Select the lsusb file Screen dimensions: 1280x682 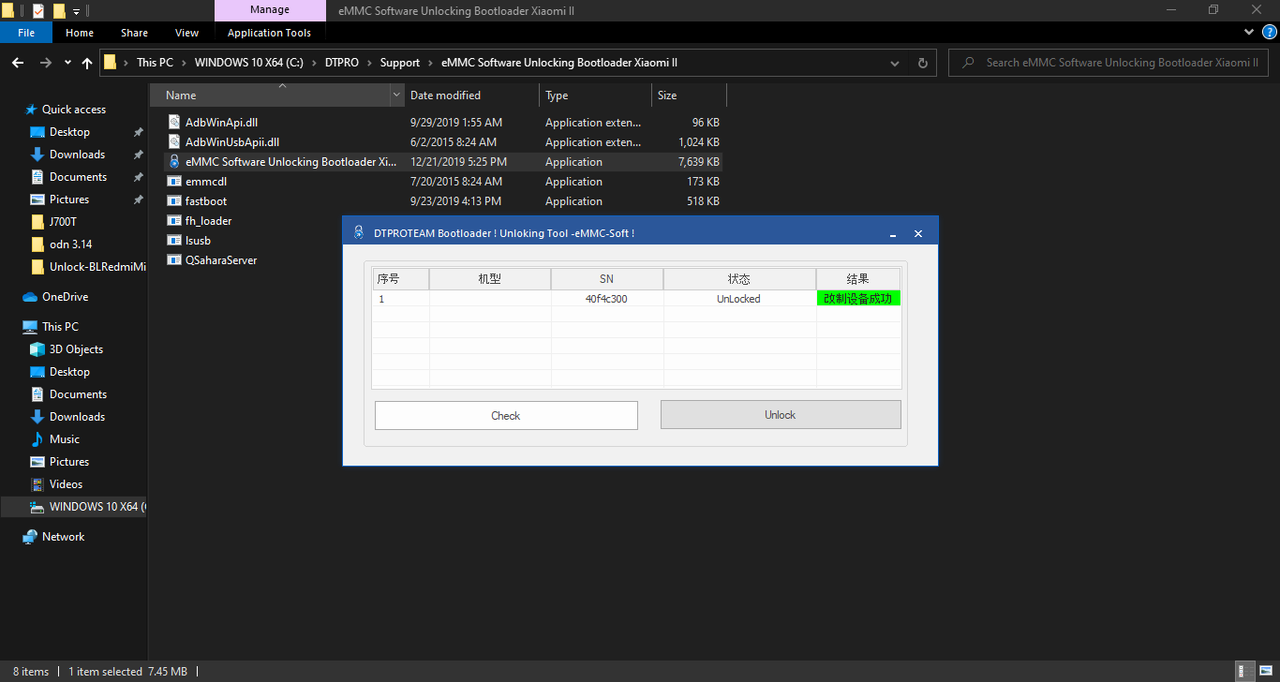(x=197, y=241)
